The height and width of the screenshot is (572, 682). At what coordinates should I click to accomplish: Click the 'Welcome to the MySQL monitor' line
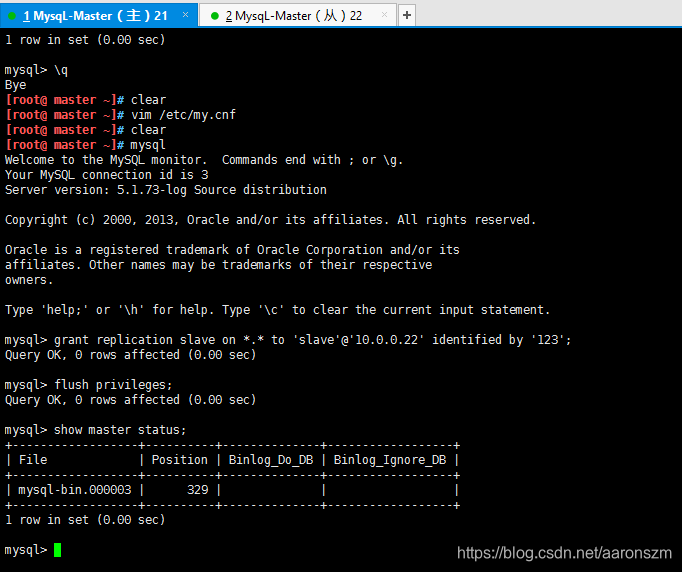(x=204, y=160)
